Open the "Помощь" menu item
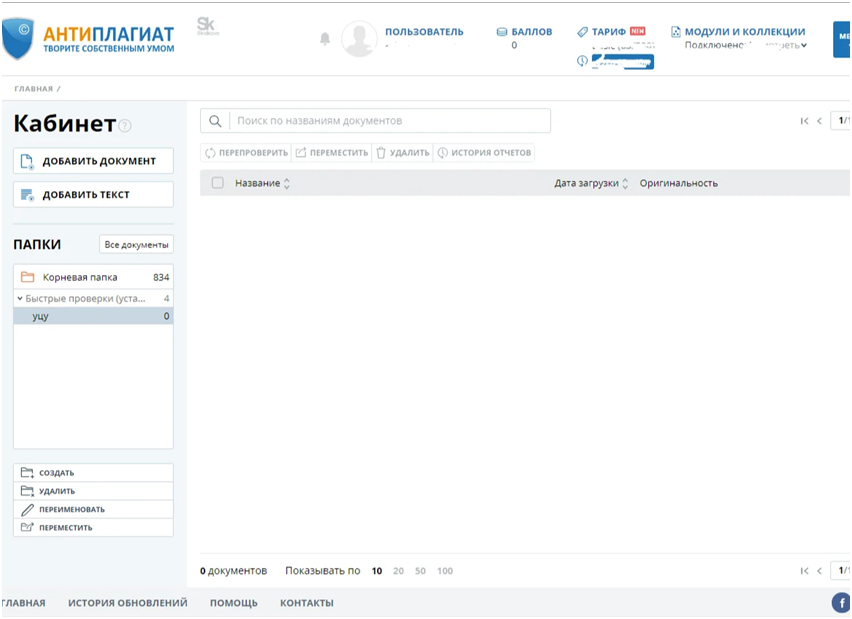 pyautogui.click(x=232, y=603)
